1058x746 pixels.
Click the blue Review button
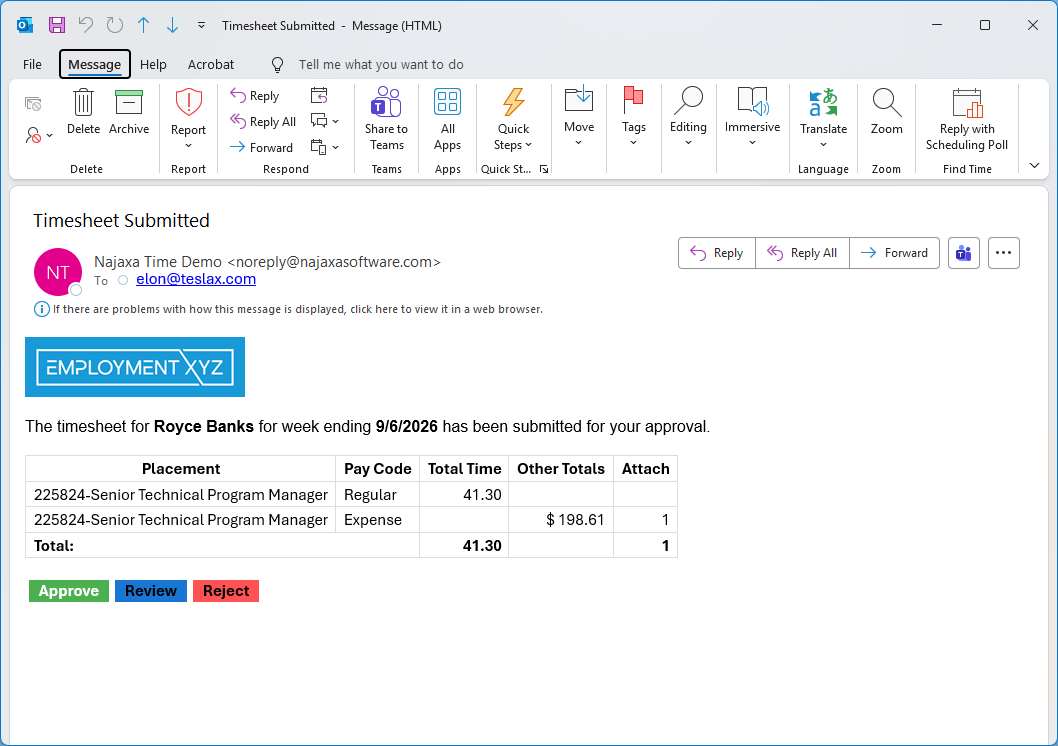(150, 591)
